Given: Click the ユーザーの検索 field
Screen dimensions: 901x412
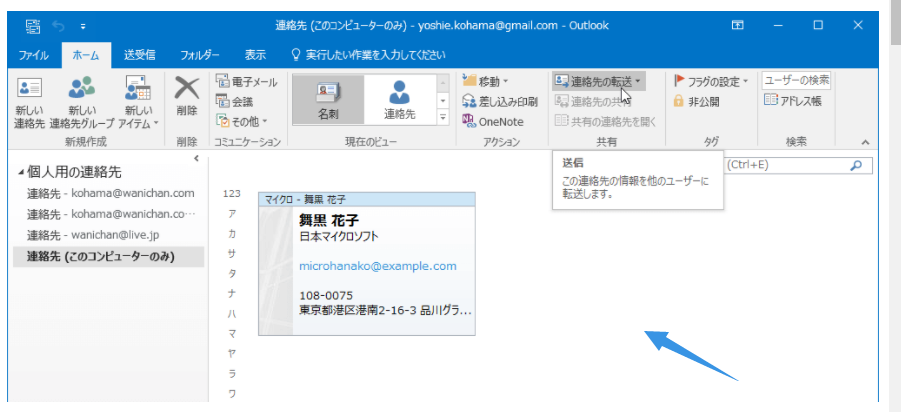Looking at the screenshot, I should (x=796, y=80).
